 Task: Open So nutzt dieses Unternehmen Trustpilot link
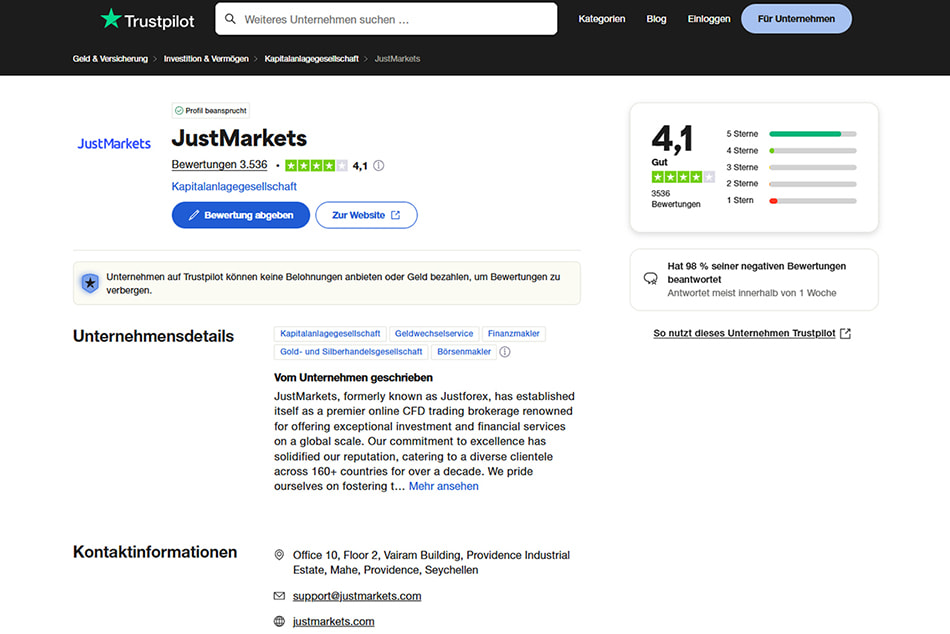[x=752, y=333]
